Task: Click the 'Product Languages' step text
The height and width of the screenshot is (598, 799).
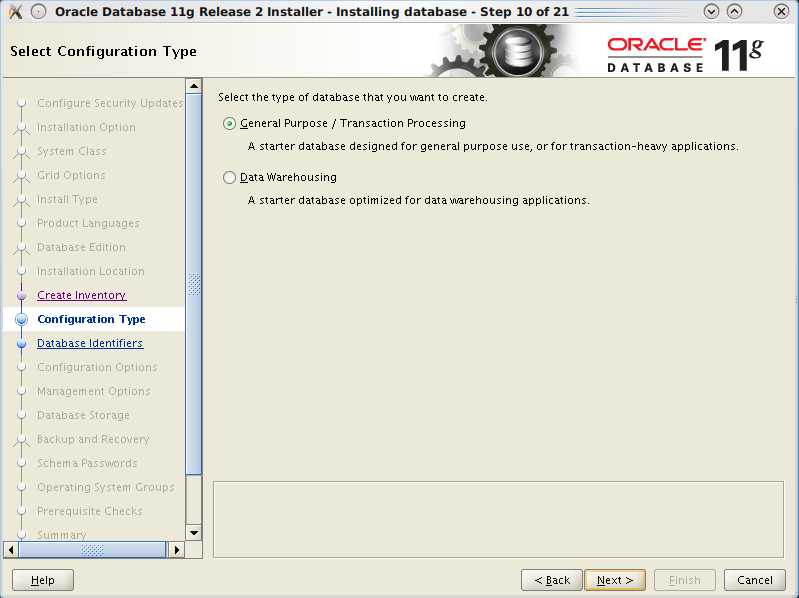Action: click(x=88, y=223)
